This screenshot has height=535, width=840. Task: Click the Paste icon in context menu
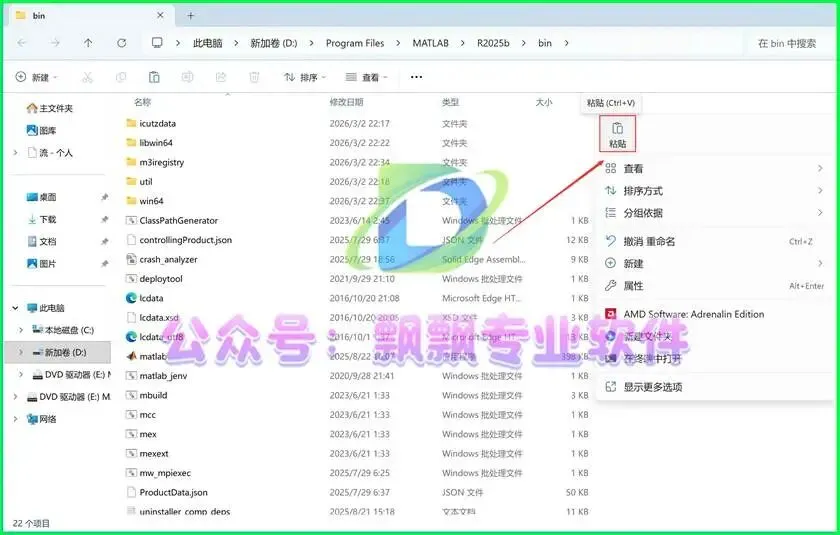pos(617,134)
